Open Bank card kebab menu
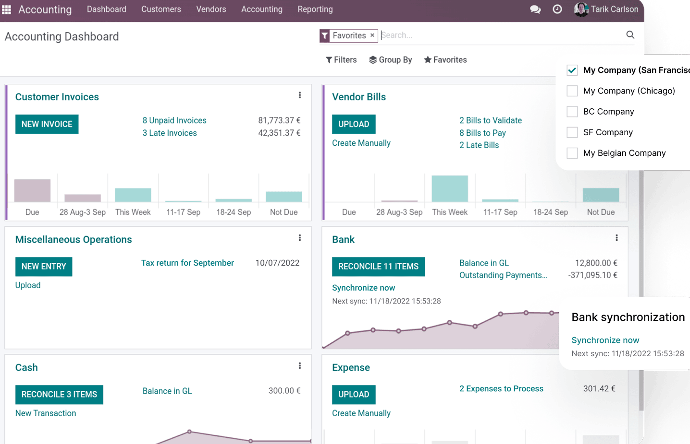The image size is (690, 444). pyautogui.click(x=616, y=238)
